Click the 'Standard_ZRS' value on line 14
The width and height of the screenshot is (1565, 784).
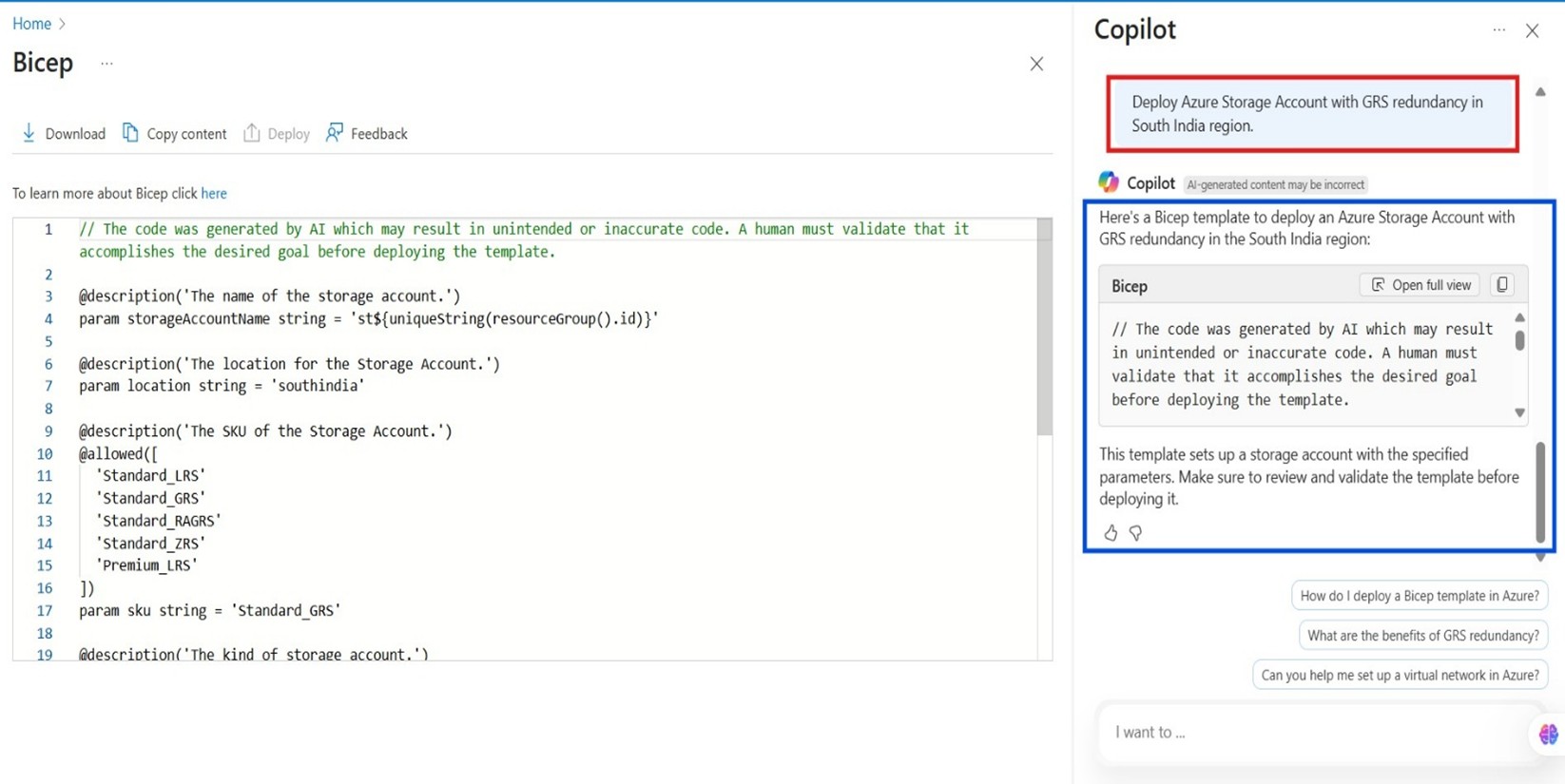[150, 544]
